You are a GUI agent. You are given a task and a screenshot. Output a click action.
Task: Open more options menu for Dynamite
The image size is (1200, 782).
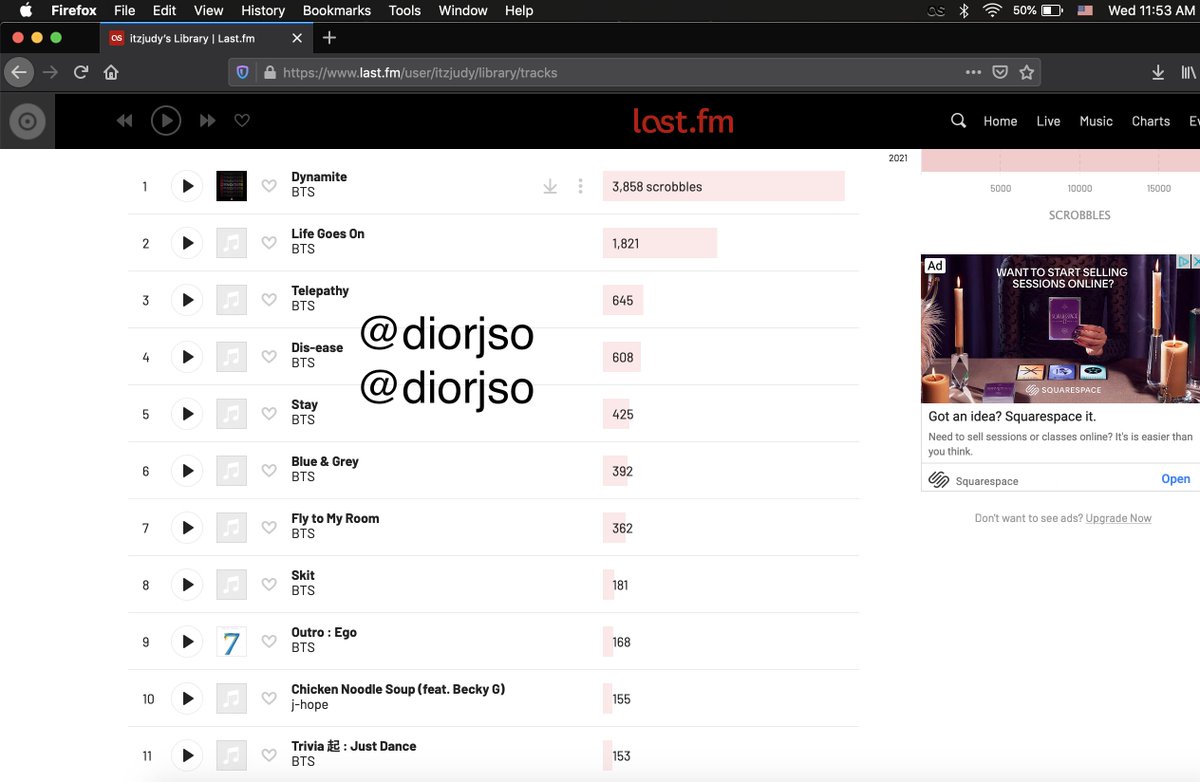pyautogui.click(x=580, y=186)
